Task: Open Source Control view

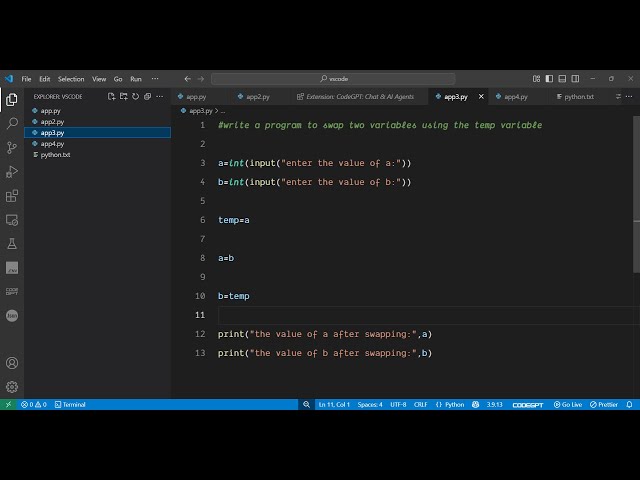Action: click(12, 147)
